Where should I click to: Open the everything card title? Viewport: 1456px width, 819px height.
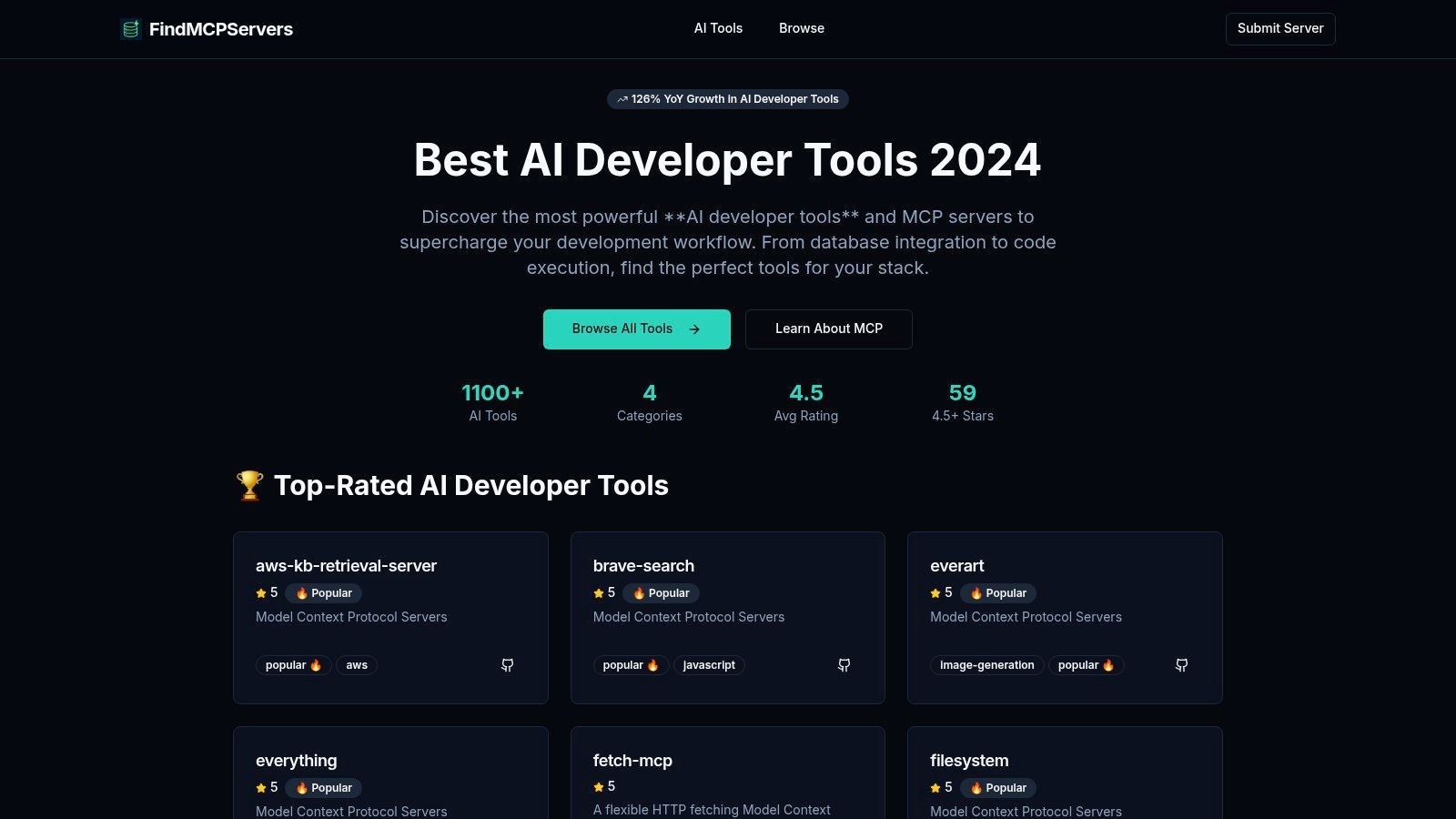click(297, 761)
